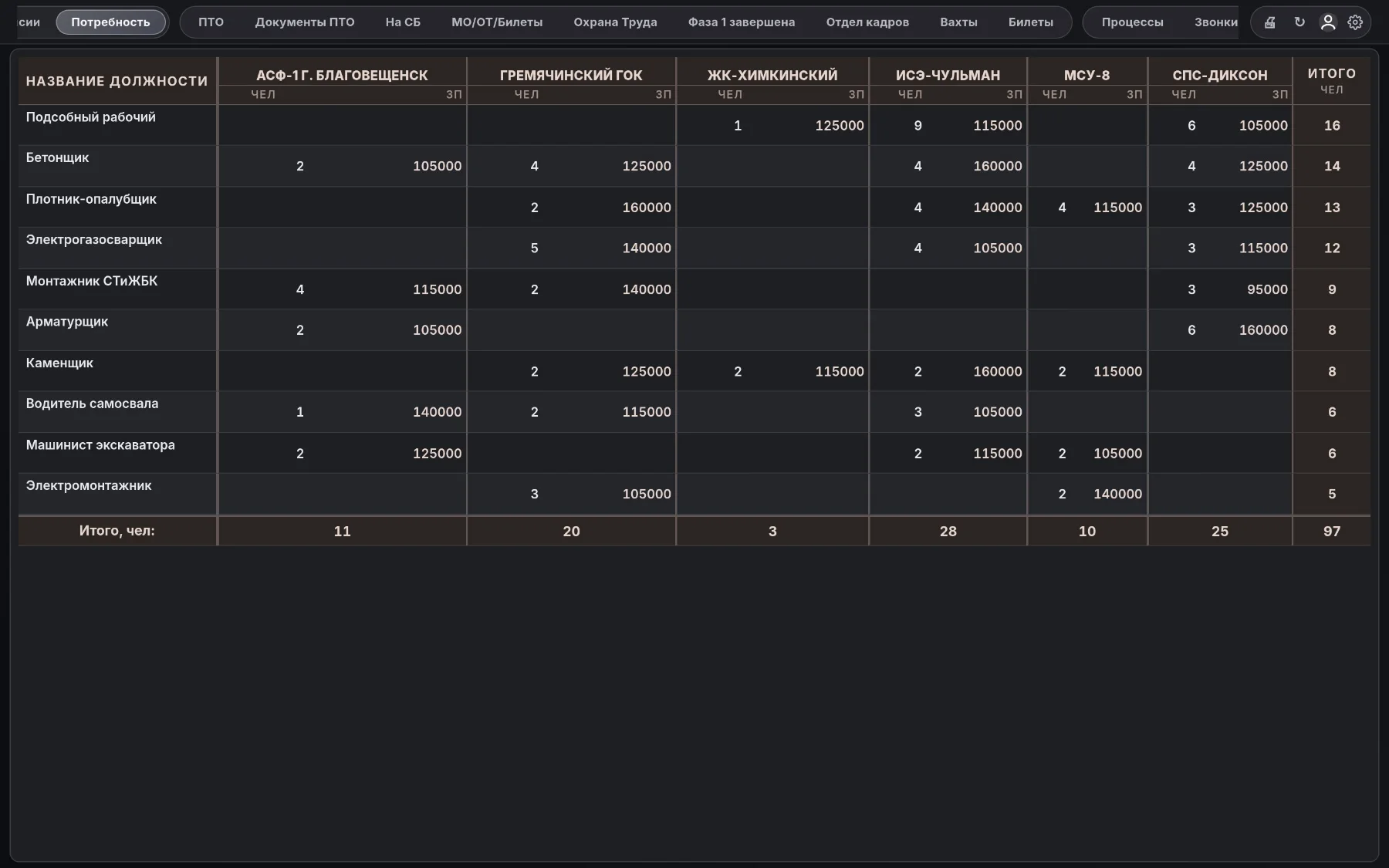1389x868 pixels.
Task: Open the Процессы tab
Action: [x=1132, y=22]
